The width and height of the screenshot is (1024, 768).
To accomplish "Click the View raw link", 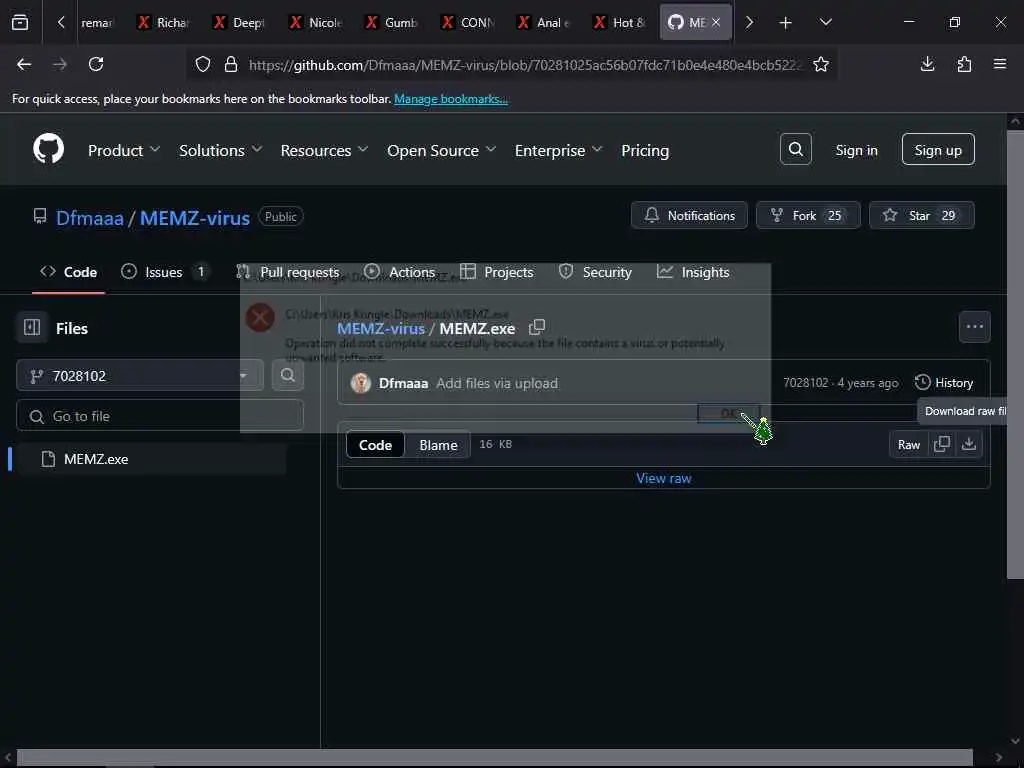I will coord(664,478).
